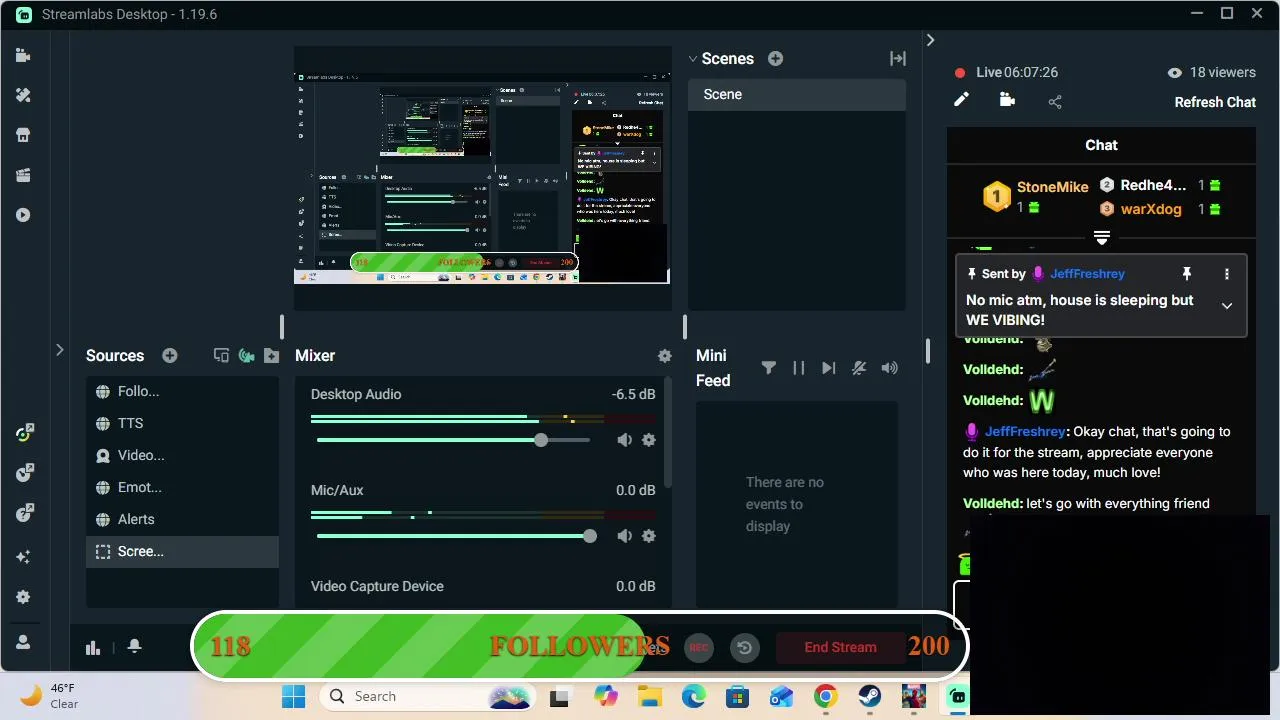Image resolution: width=1280 pixels, height=720 pixels.
Task: Select the Emot... source
Action: pos(182,487)
